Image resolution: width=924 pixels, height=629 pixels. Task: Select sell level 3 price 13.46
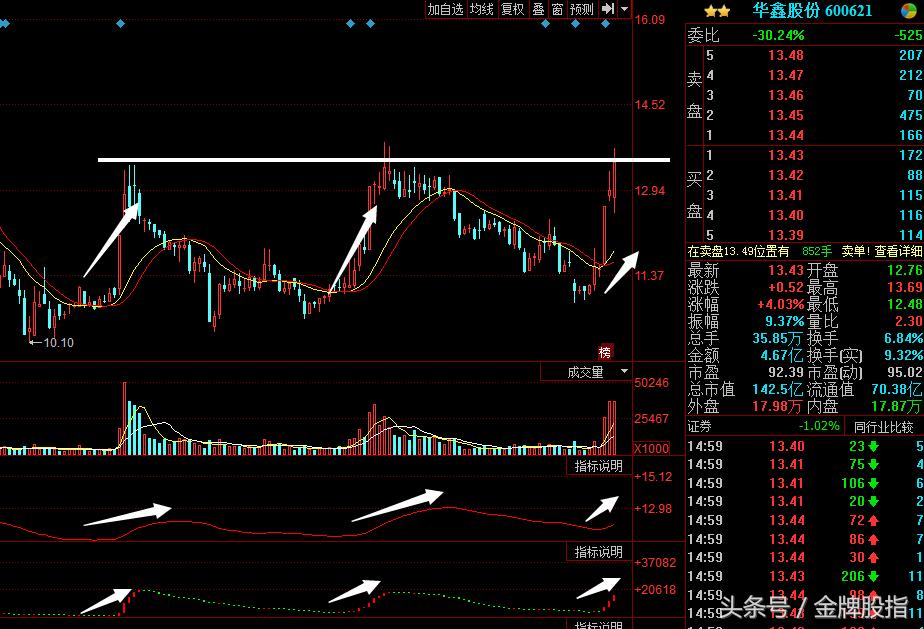click(x=786, y=95)
